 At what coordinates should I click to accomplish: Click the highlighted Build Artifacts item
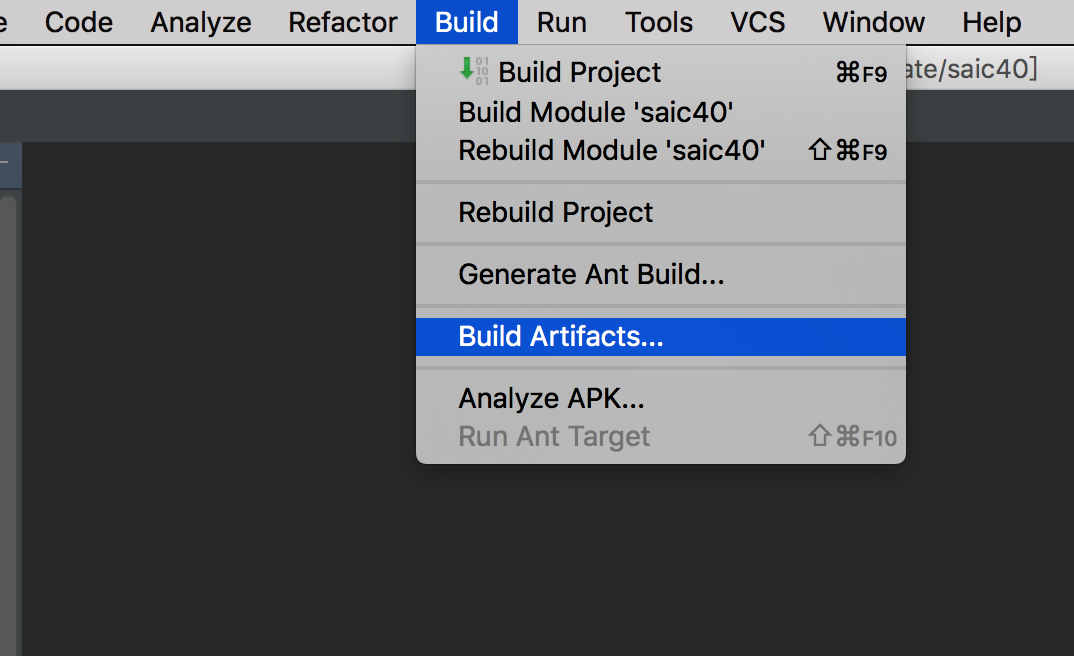click(560, 337)
